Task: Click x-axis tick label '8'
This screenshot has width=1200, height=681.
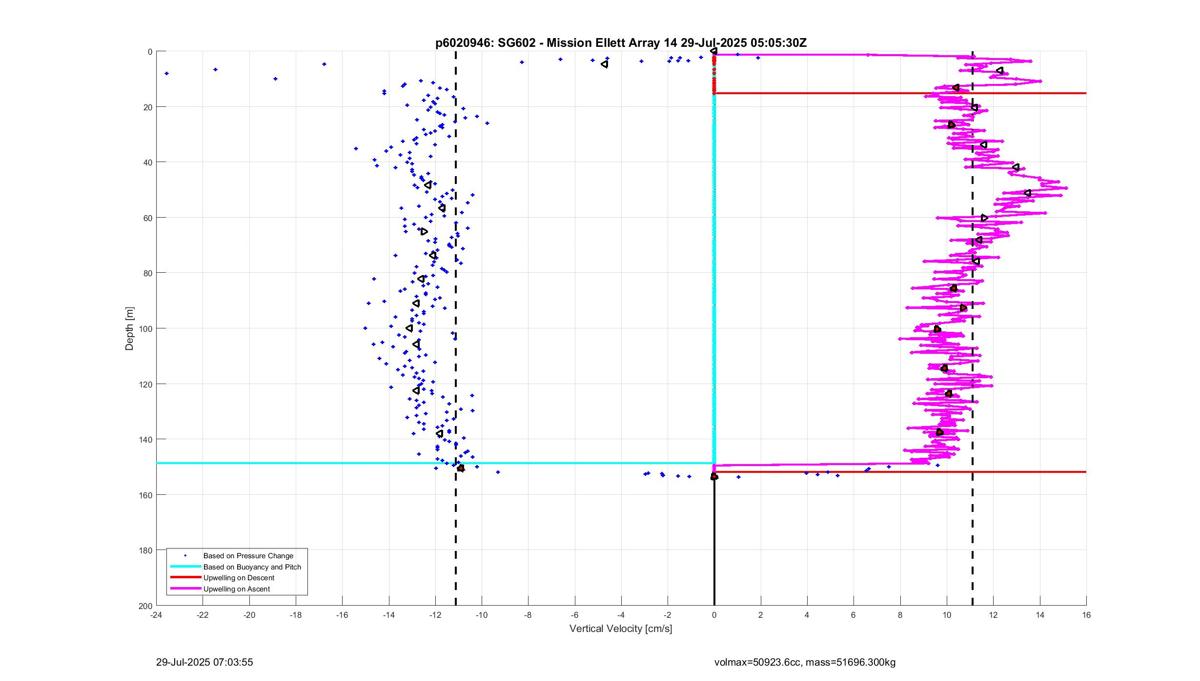Action: [x=900, y=616]
